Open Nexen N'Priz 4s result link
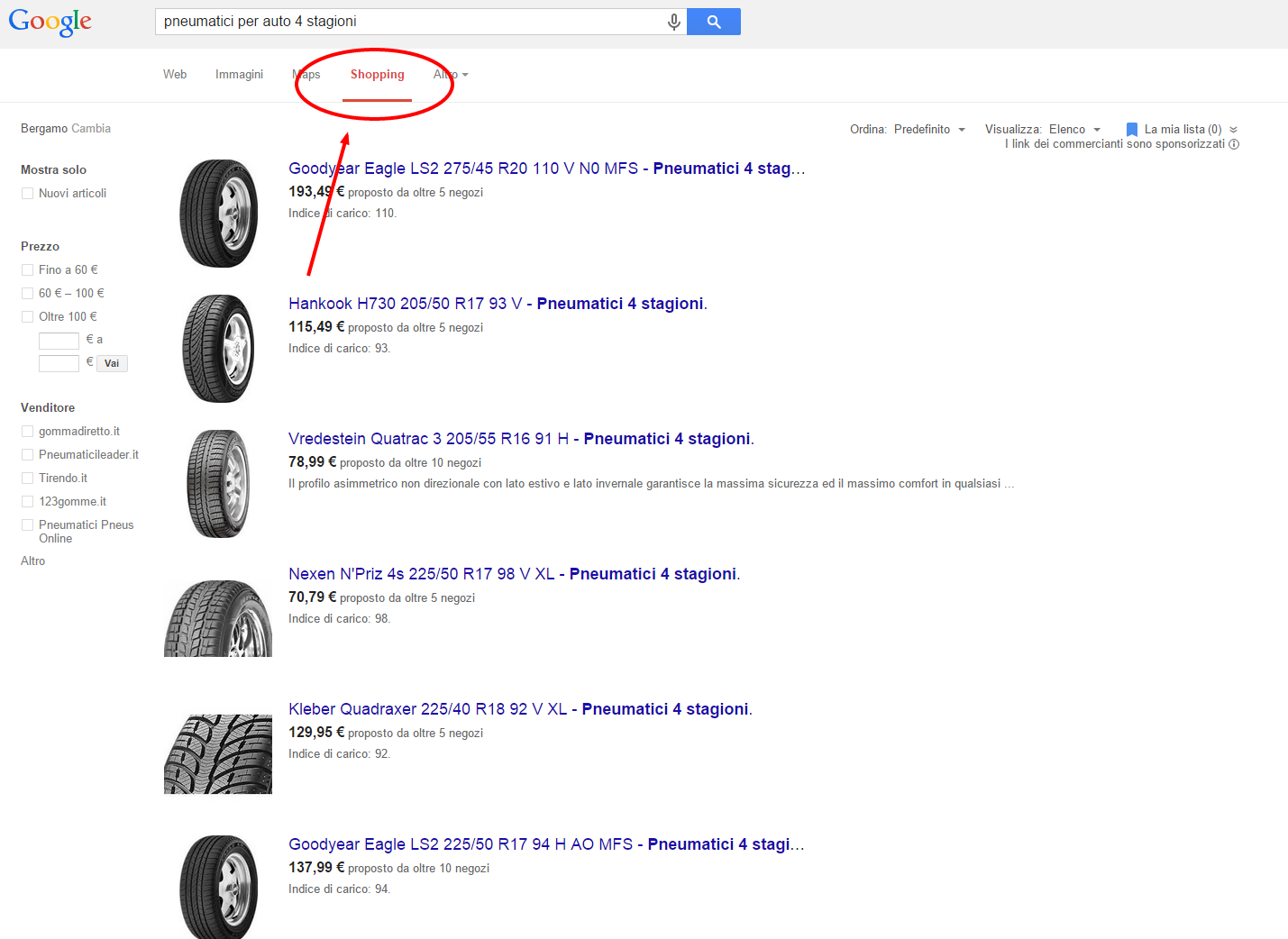This screenshot has width=1288, height=939. pyautogui.click(x=514, y=574)
